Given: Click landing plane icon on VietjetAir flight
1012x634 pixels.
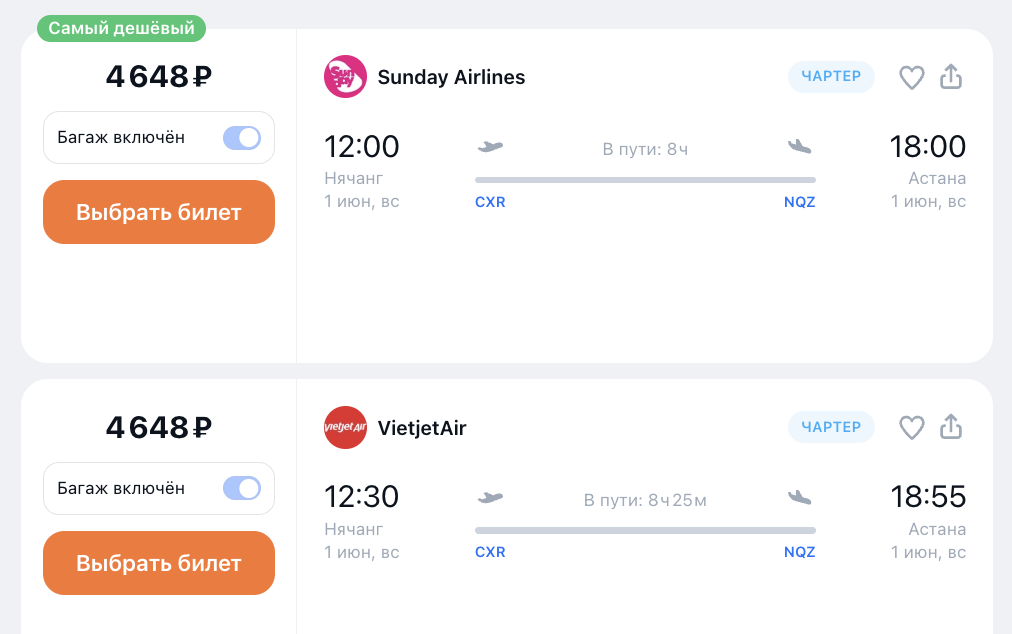Looking at the screenshot, I should pyautogui.click(x=800, y=498).
